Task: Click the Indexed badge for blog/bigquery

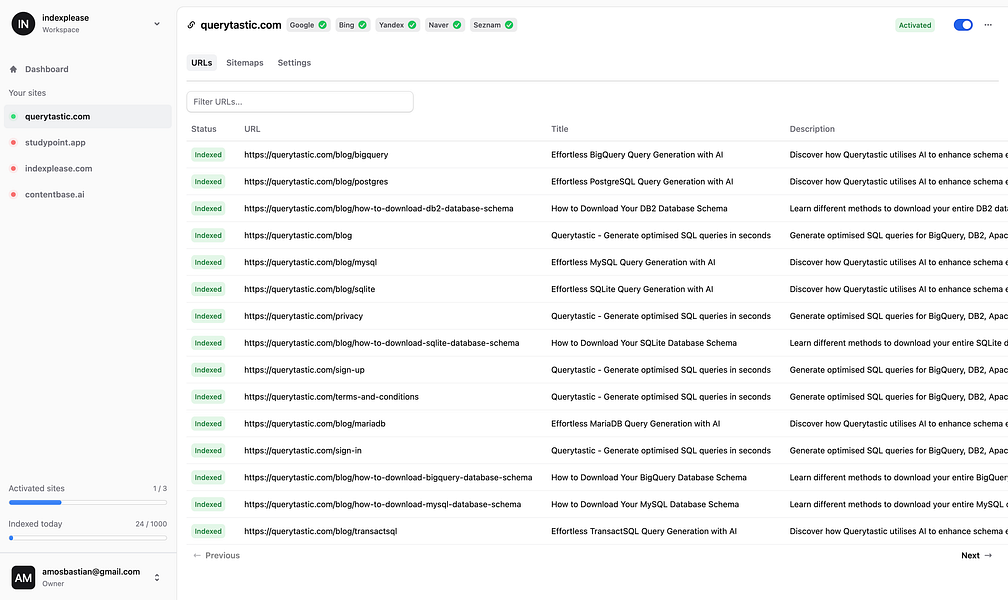Action: [x=208, y=154]
